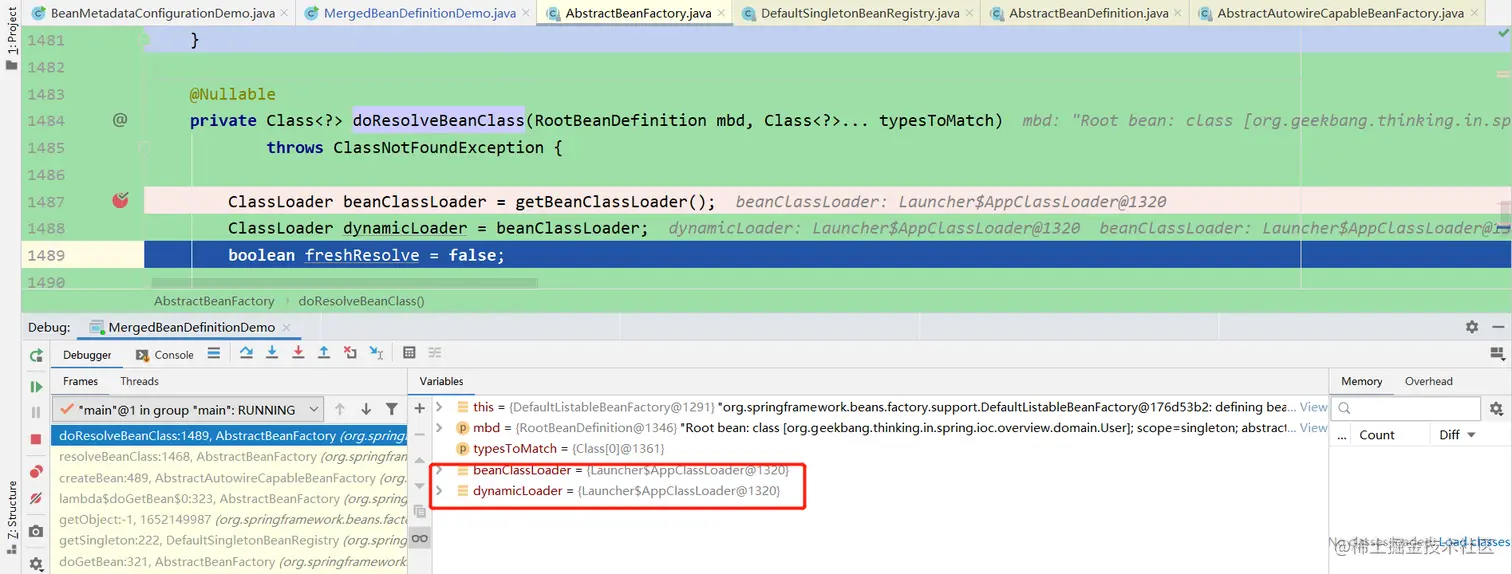Hide the Debug tool window
Screen dimensions: 1512x574
tap(1497, 327)
